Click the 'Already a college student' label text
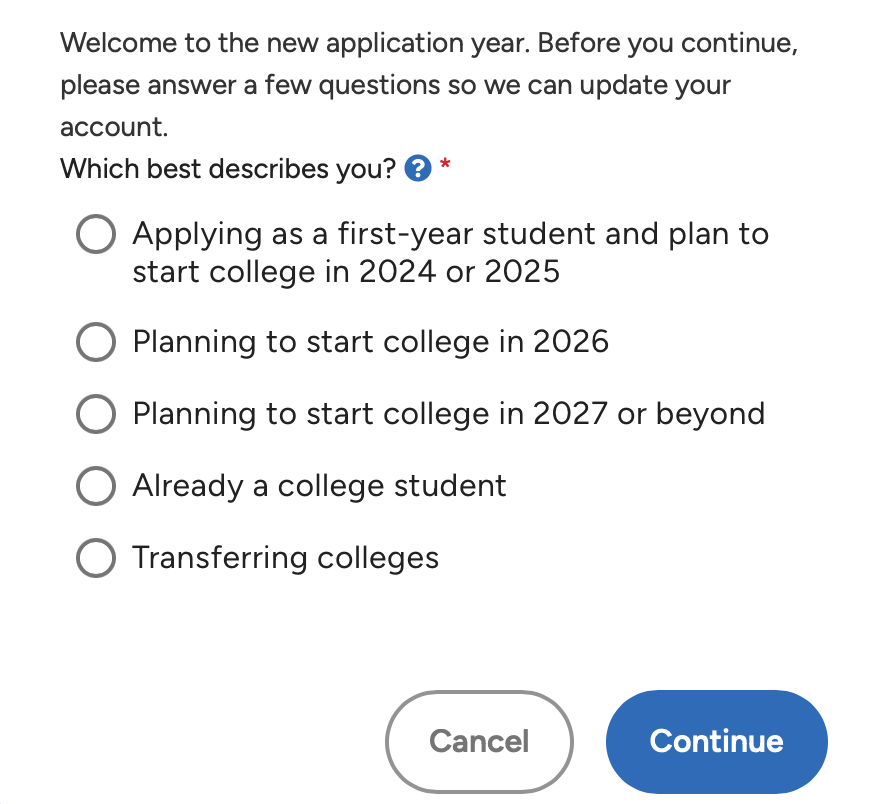The height and width of the screenshot is (804, 872). point(319,486)
